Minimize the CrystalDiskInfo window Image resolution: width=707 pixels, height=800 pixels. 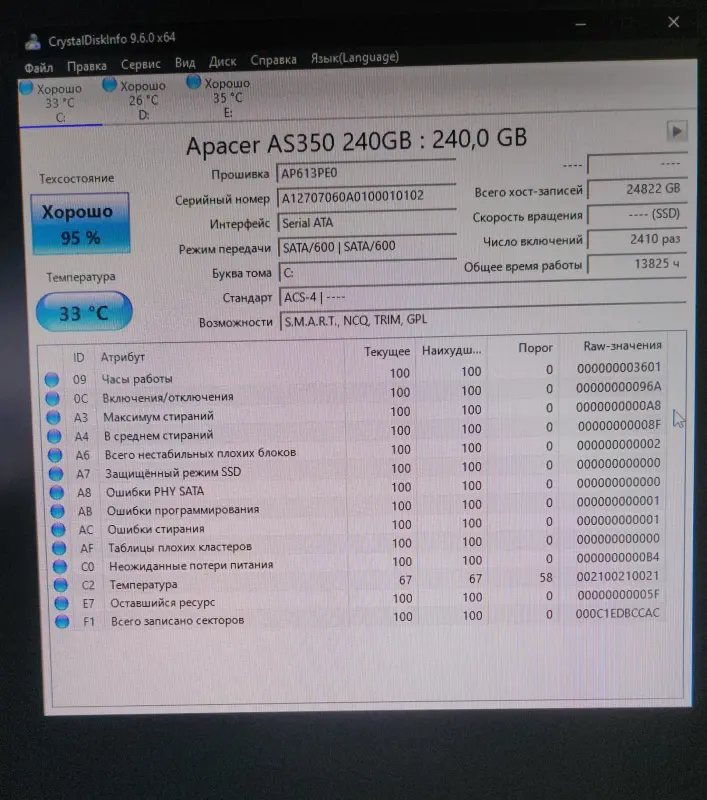580,24
